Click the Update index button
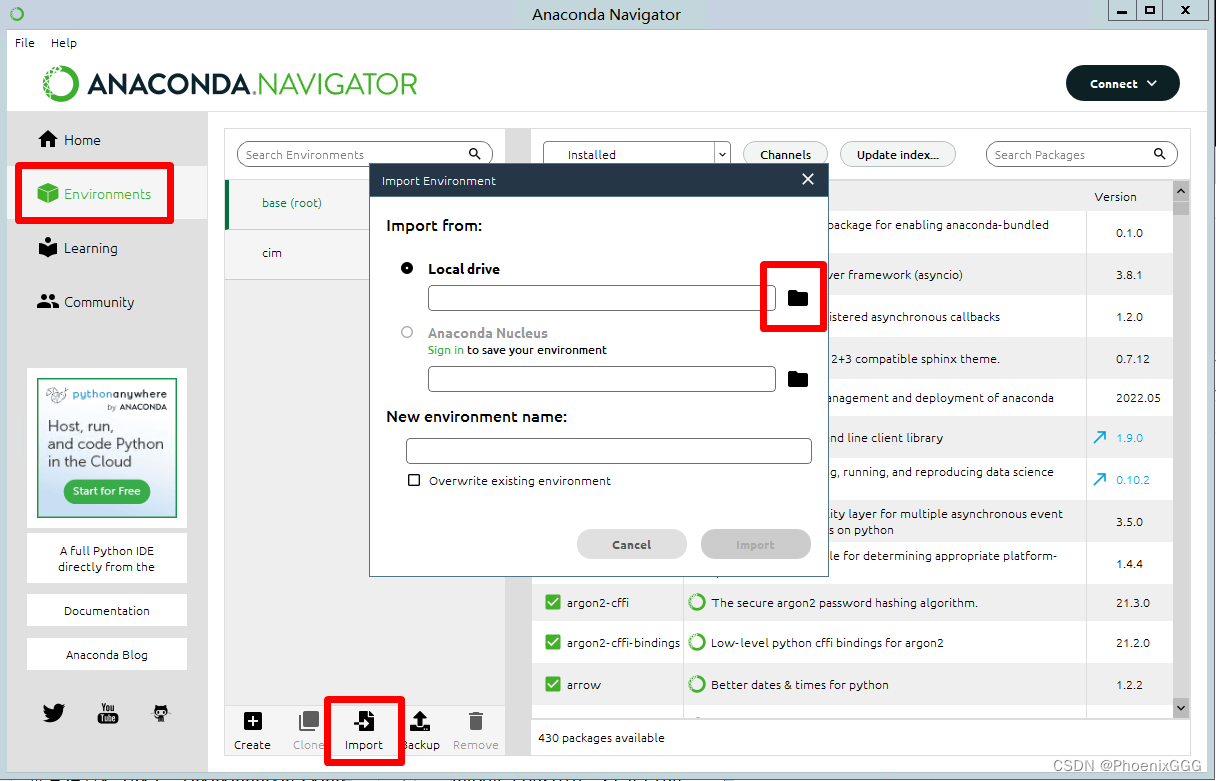 tap(898, 154)
